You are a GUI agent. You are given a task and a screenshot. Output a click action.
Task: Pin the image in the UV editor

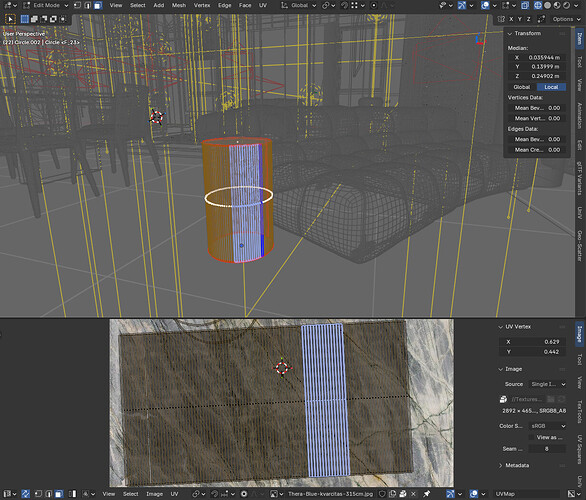pyautogui.click(x=426, y=494)
